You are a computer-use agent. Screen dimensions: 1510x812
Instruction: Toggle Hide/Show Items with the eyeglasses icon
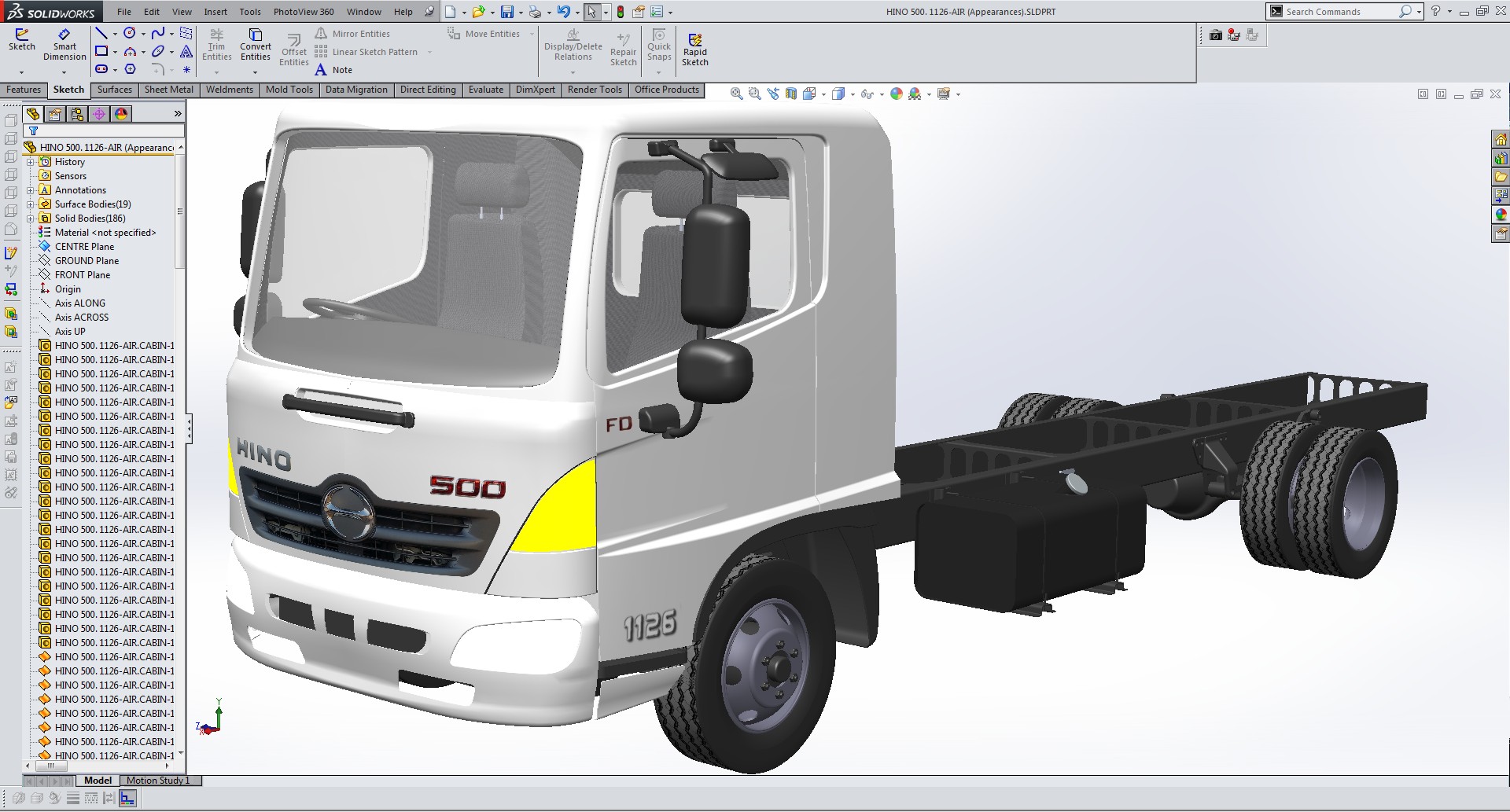coord(867,92)
